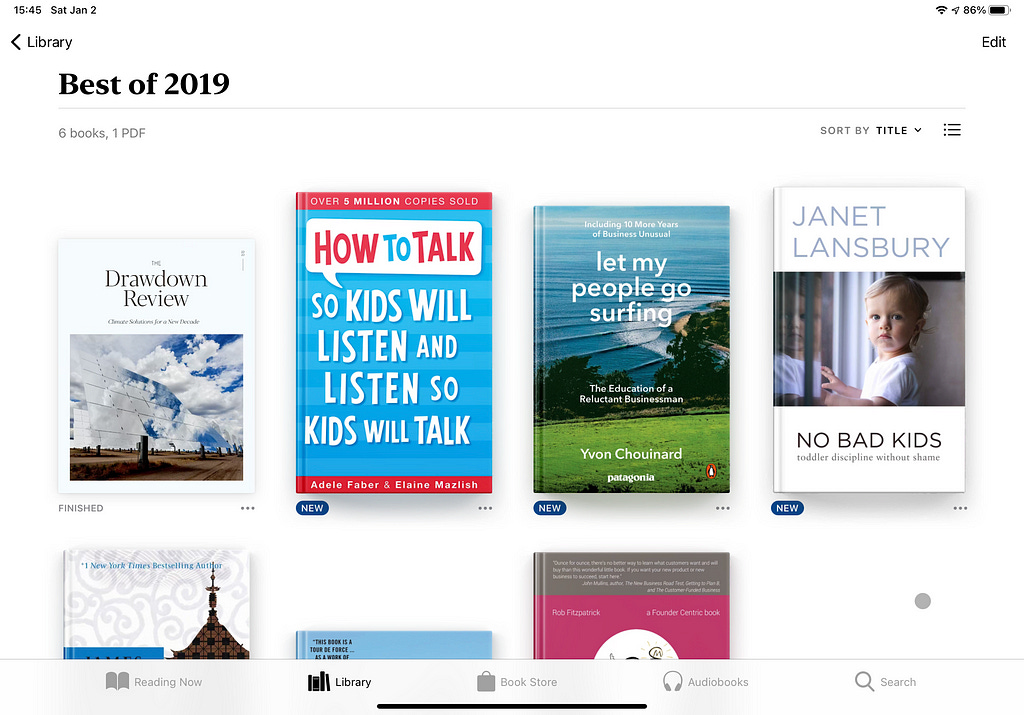The width and height of the screenshot is (1024, 715).
Task: Switch to list view icon
Action: click(952, 130)
